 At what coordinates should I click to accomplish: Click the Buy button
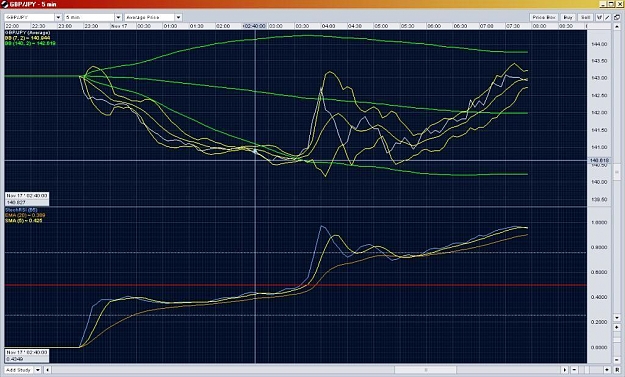click(x=568, y=17)
